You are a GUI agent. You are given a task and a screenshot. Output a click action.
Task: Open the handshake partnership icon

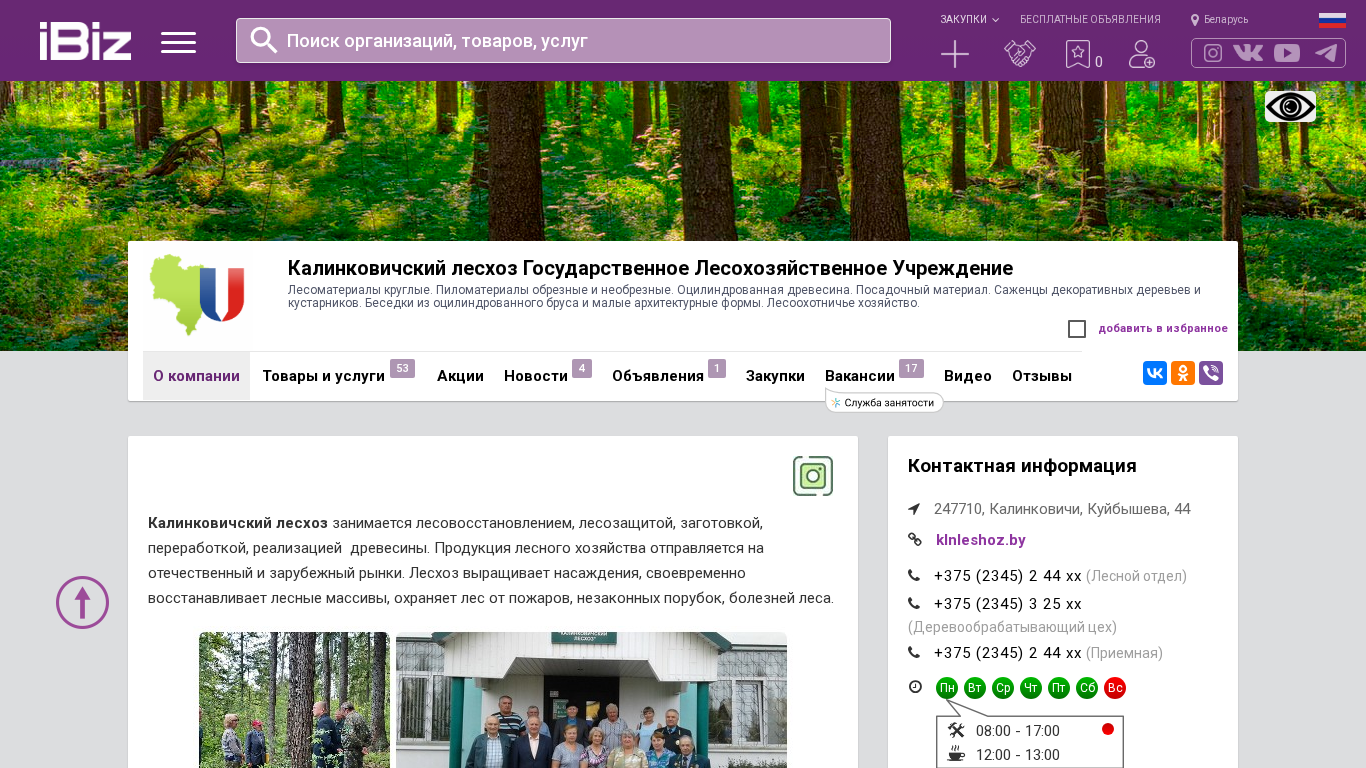(x=1019, y=54)
